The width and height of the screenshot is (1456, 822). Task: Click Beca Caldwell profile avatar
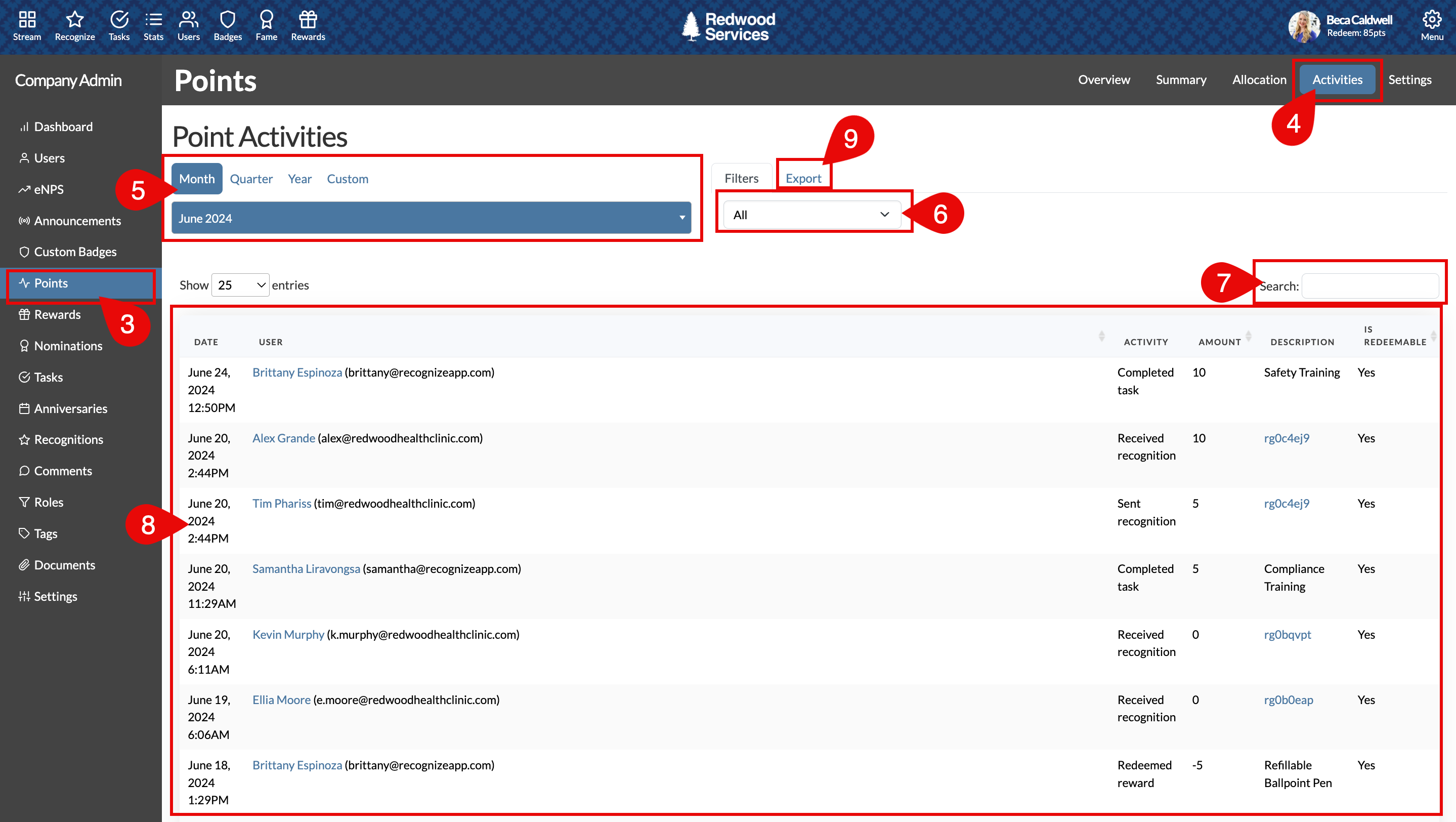click(1304, 26)
